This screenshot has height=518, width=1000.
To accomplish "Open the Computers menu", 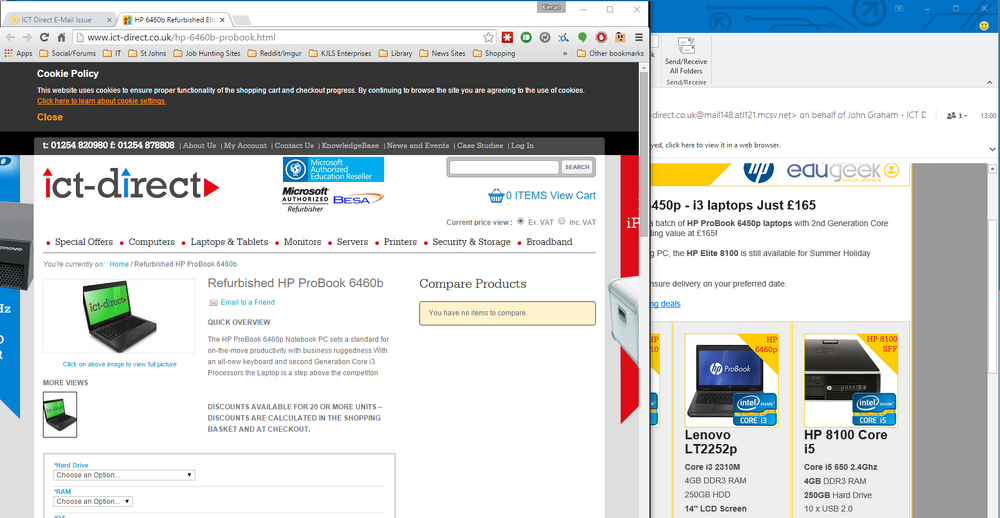I will pos(151,242).
